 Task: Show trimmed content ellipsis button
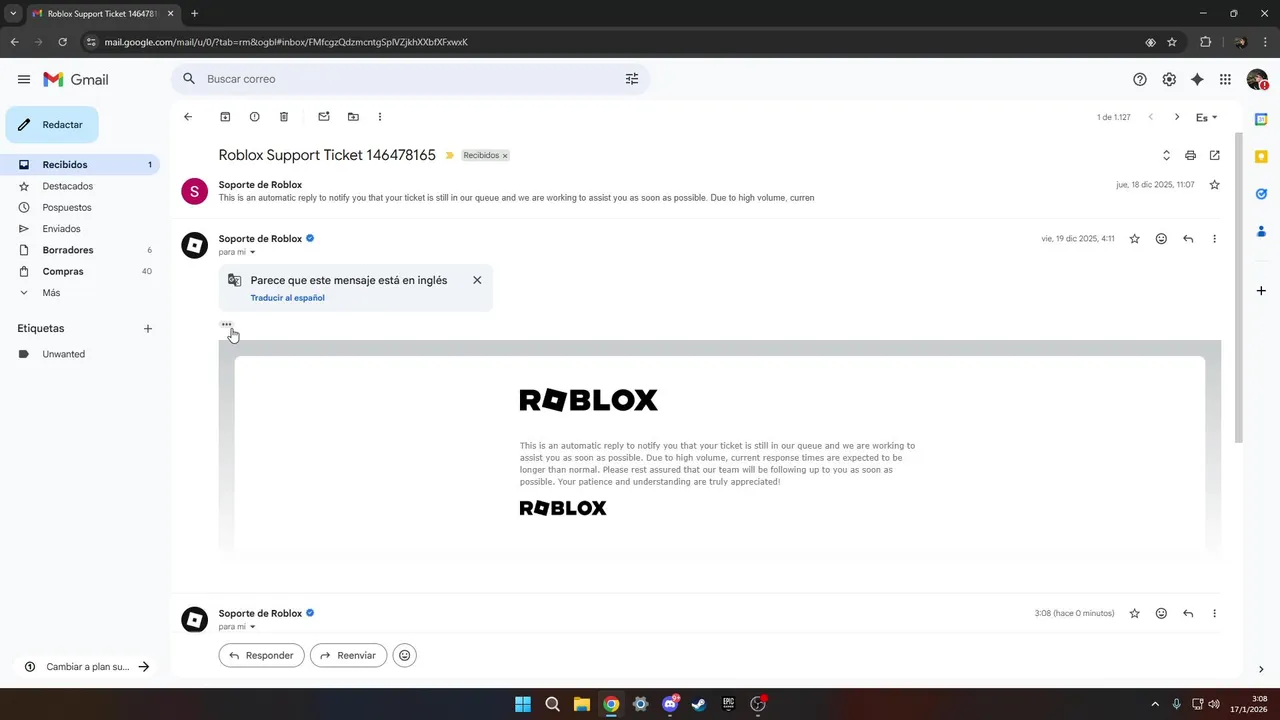[226, 324]
